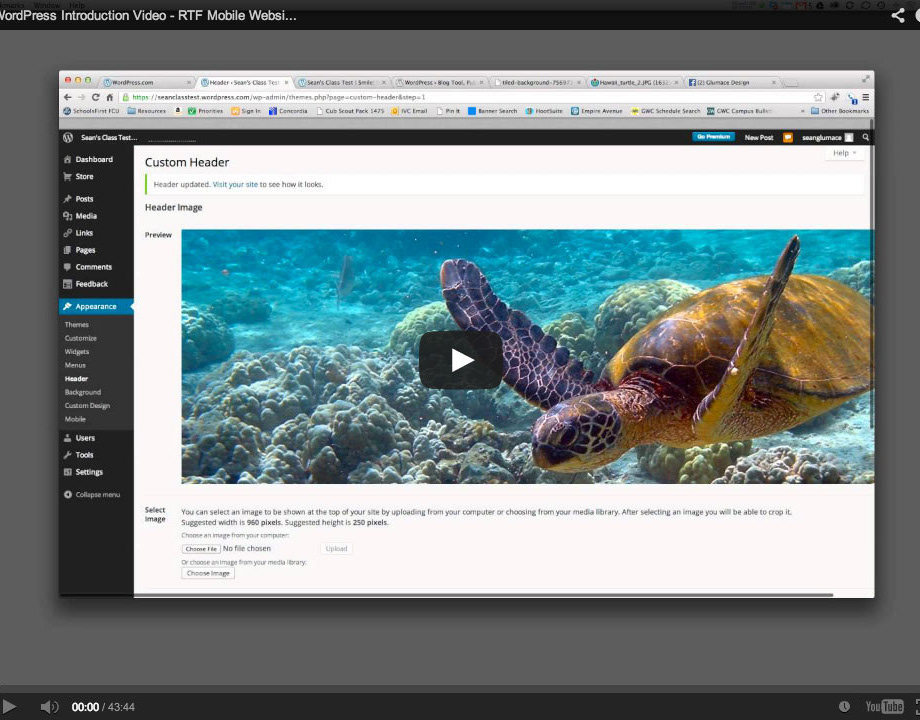Click the Upload button
Image resolution: width=920 pixels, height=720 pixels.
coord(336,549)
